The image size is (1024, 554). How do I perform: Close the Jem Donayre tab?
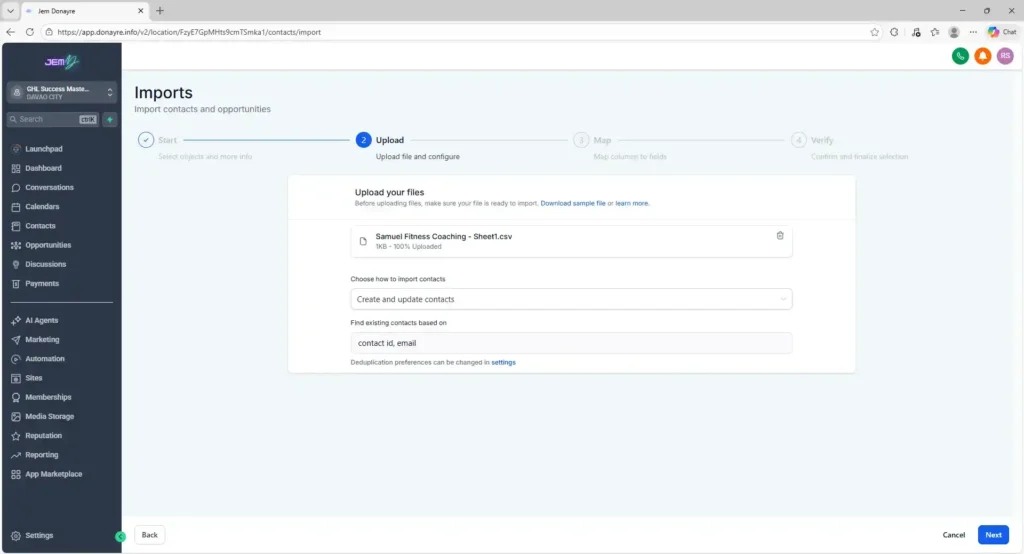[x=140, y=10]
